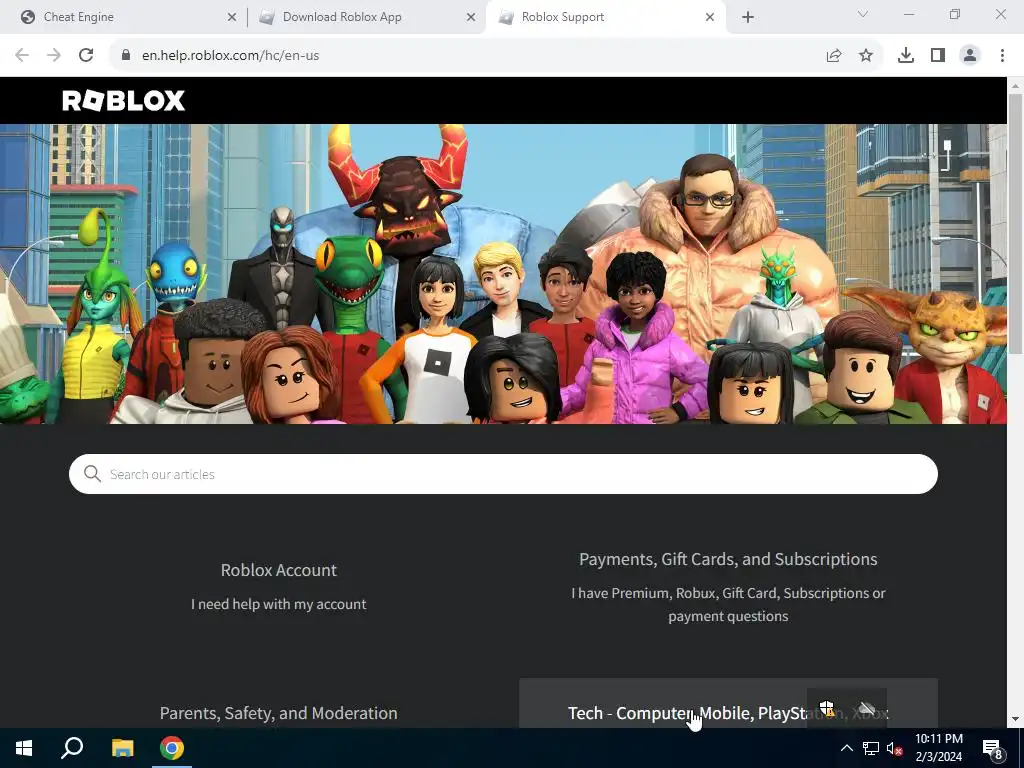Open the Windows Start menu
1024x768 pixels.
(24, 748)
